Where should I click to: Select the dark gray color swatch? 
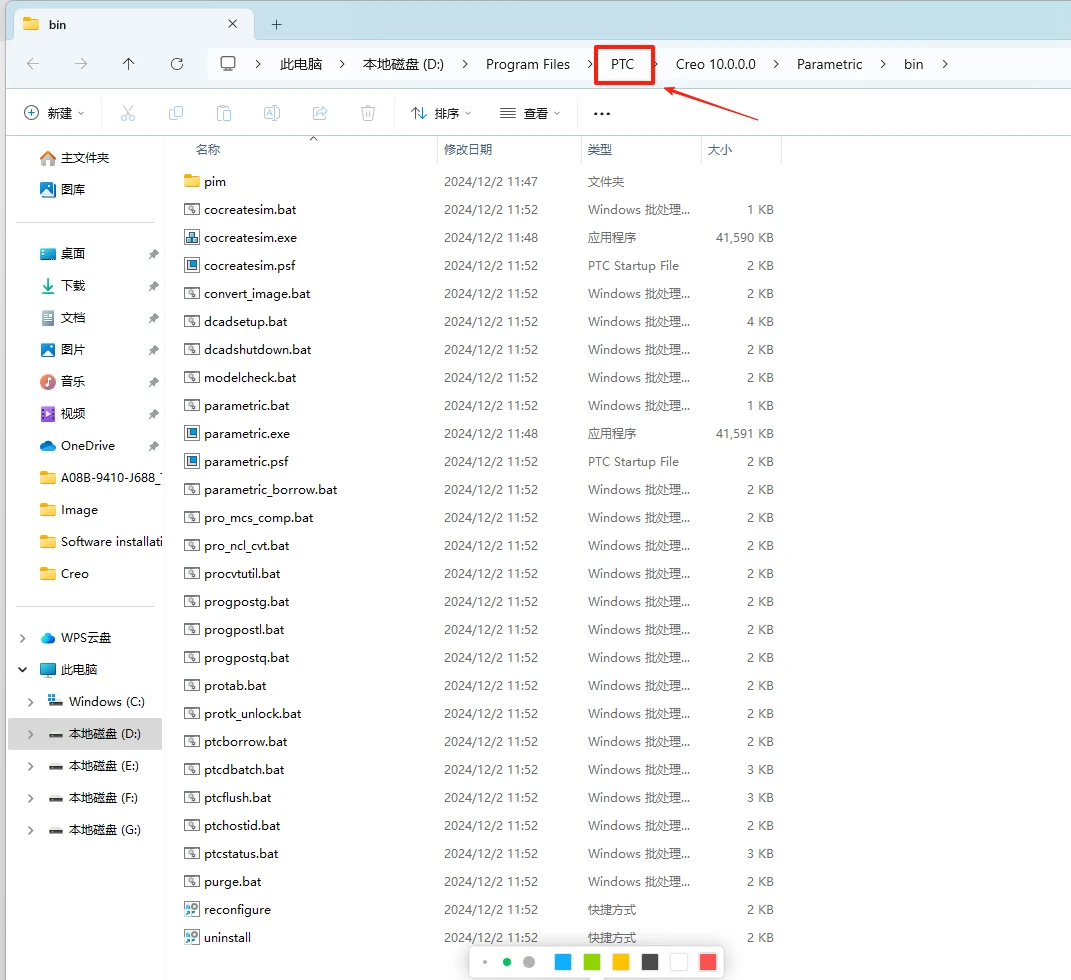click(650, 962)
